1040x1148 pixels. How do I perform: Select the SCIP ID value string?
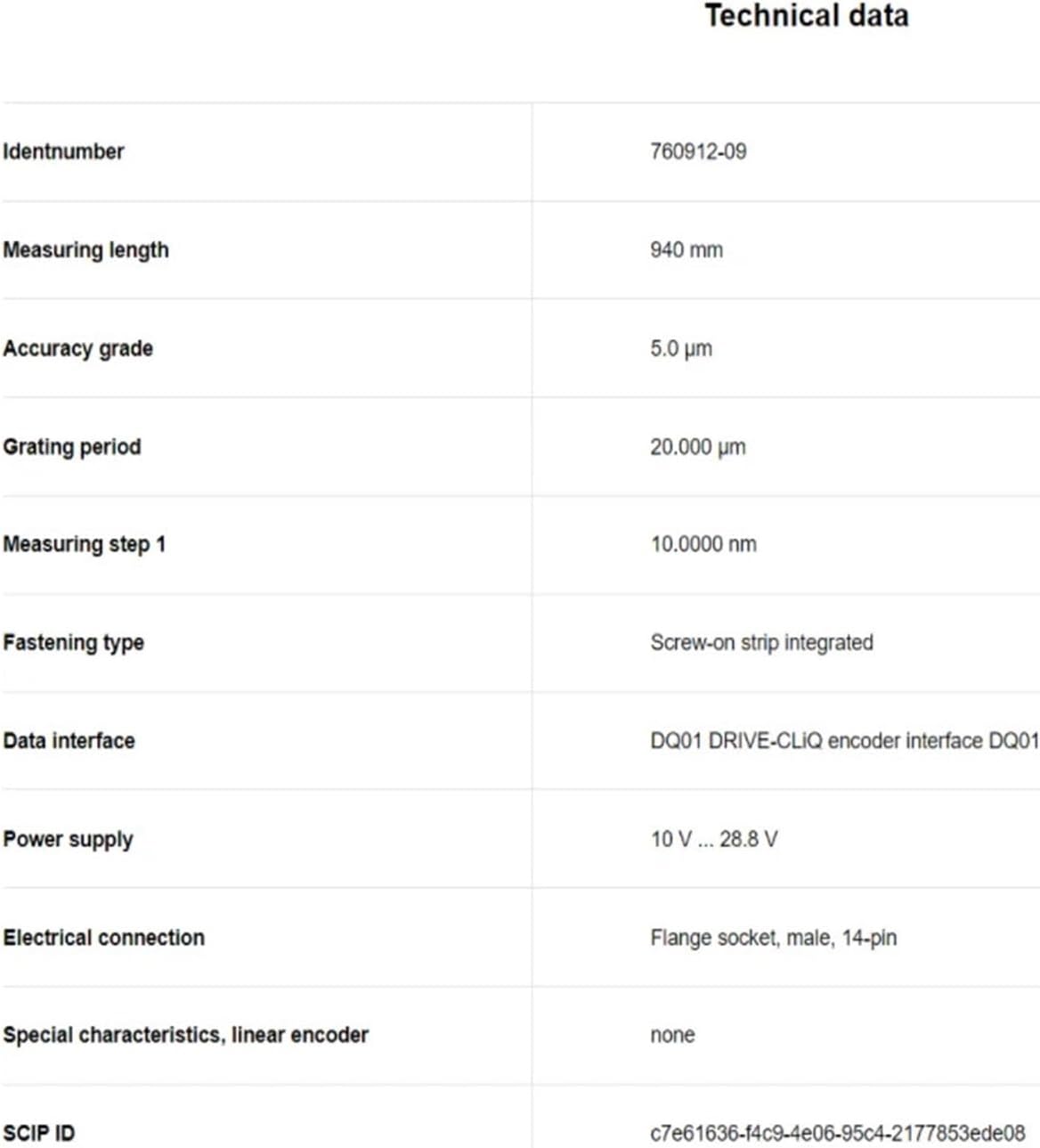[x=838, y=1134]
